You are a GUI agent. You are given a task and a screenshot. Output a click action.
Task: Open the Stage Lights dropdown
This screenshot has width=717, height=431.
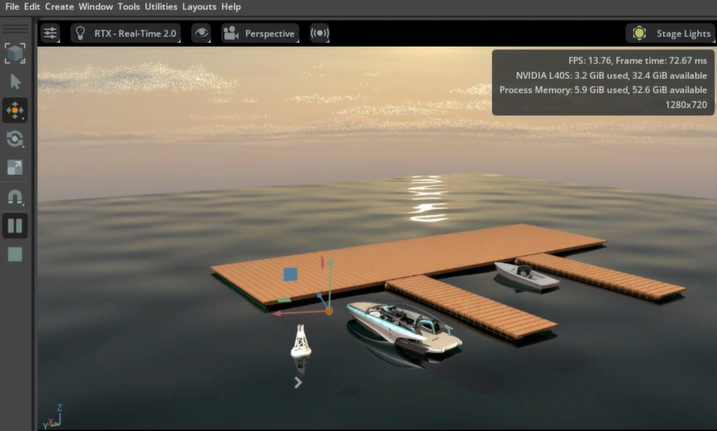coord(670,33)
